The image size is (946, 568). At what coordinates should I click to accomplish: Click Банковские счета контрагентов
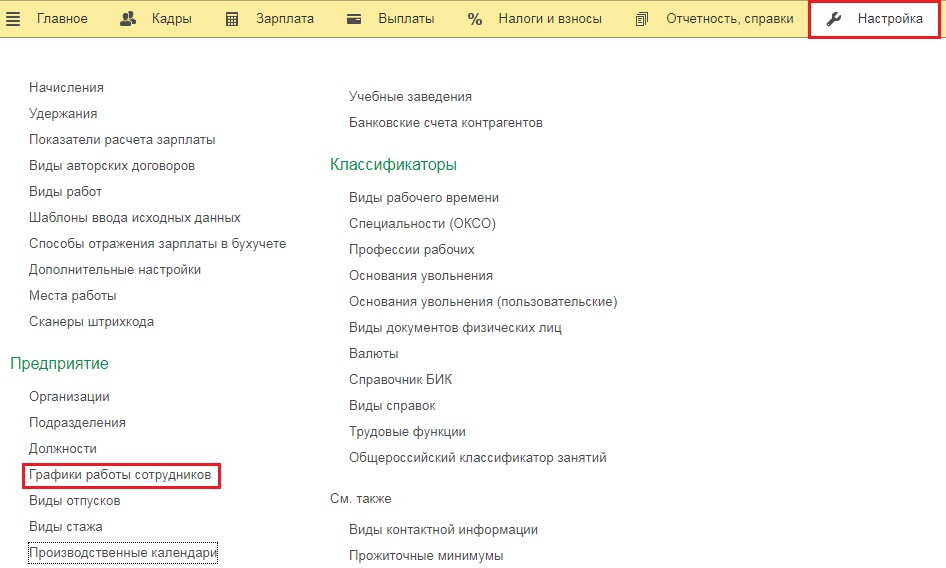(x=445, y=123)
